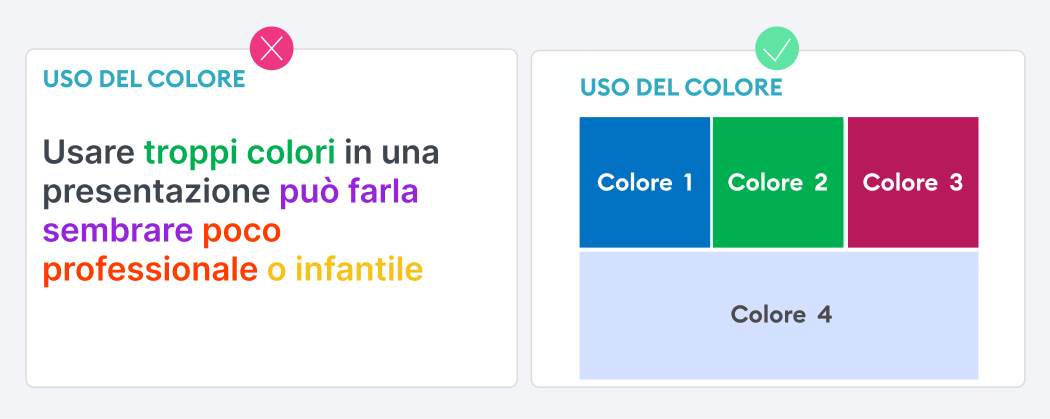Screen dimensions: 1050x419
Task: Click the orange word "professionale"
Action: (149, 270)
